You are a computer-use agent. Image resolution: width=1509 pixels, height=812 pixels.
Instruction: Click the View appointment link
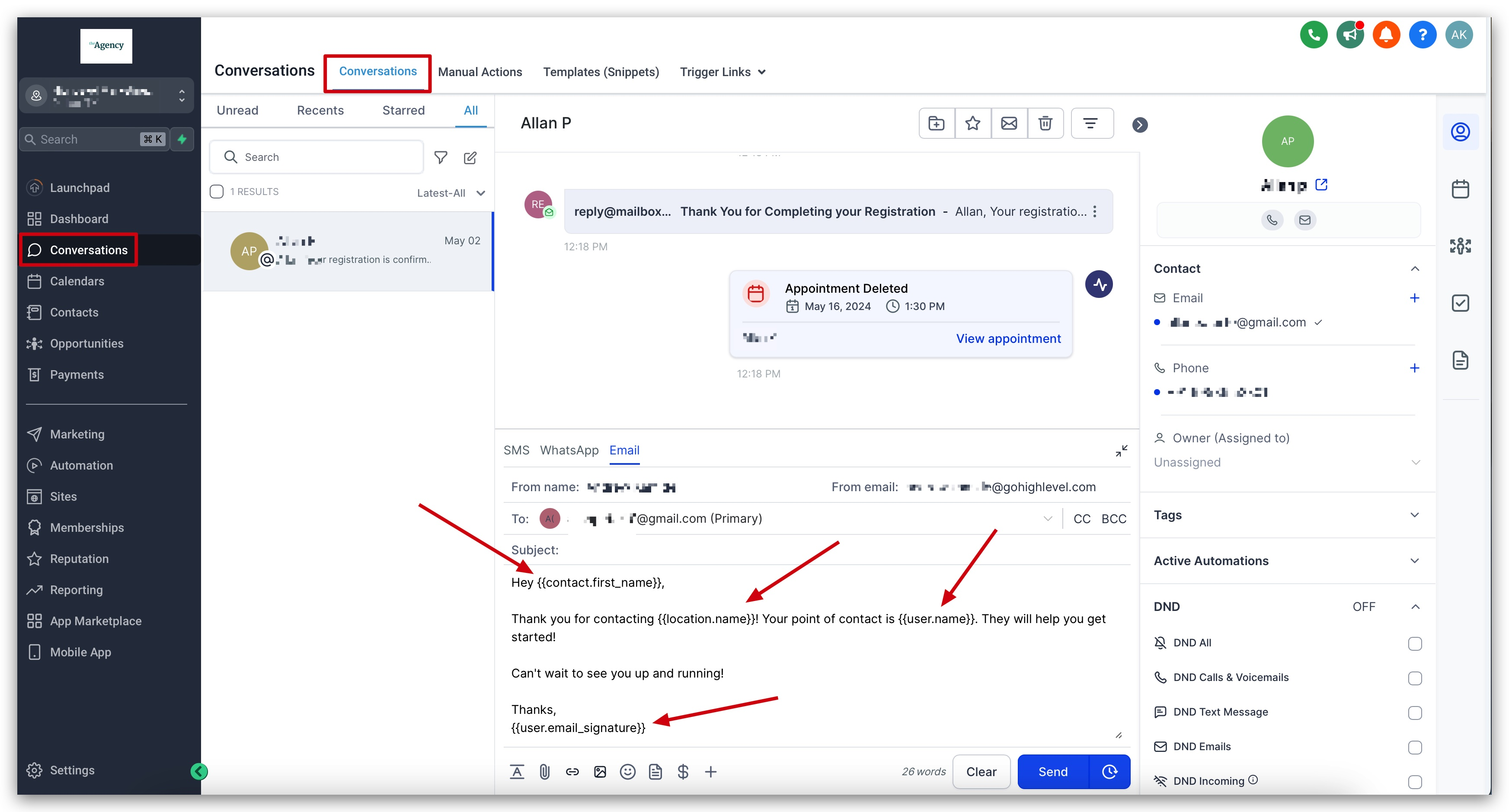(x=1008, y=338)
